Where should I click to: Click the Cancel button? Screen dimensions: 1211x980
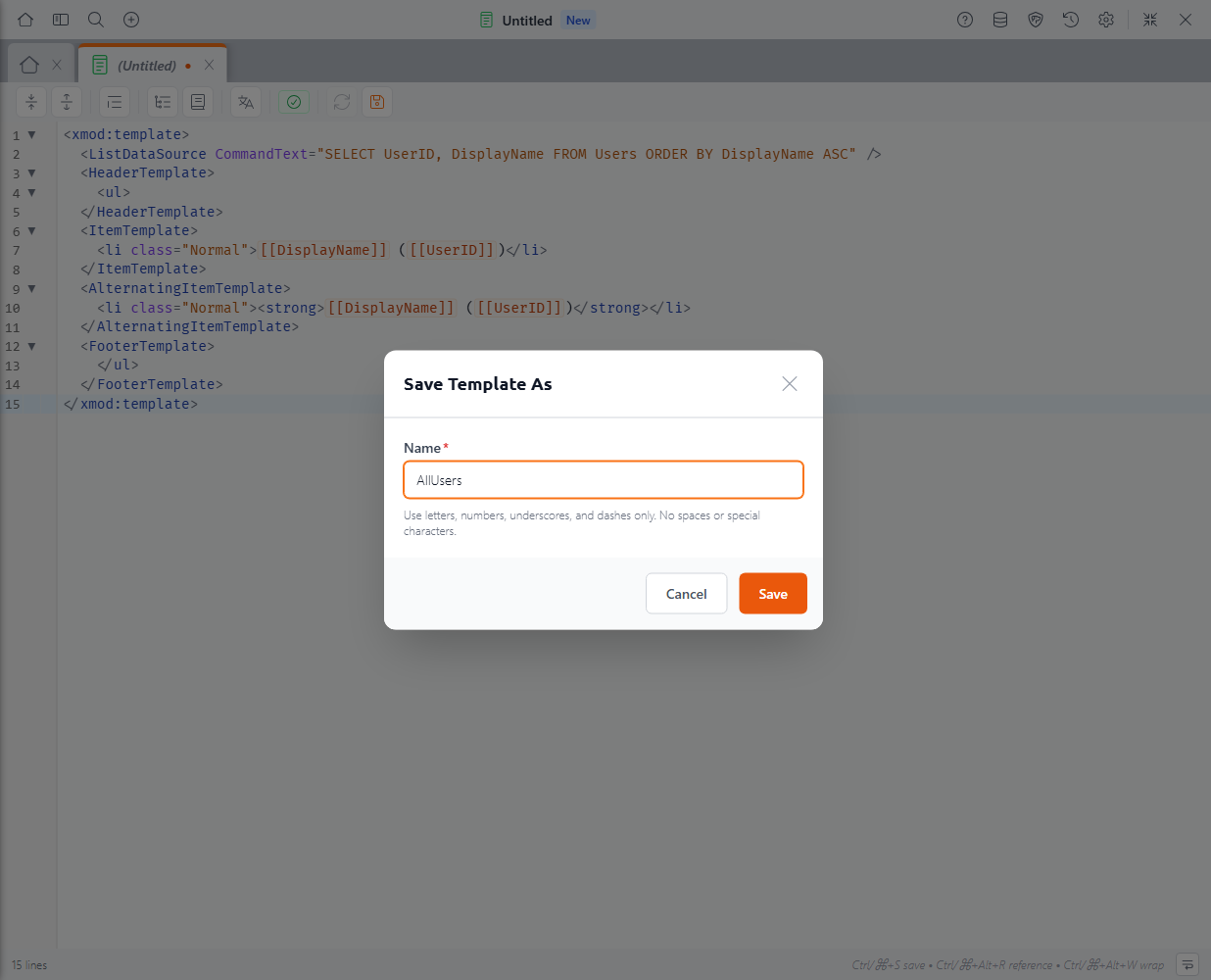(x=686, y=594)
